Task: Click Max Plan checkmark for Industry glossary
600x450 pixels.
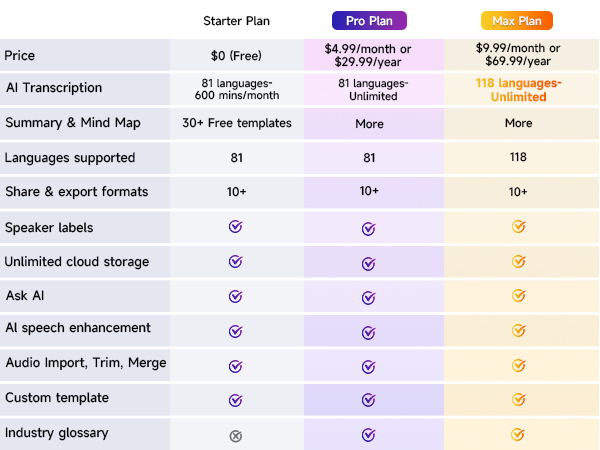Action: pos(518,434)
